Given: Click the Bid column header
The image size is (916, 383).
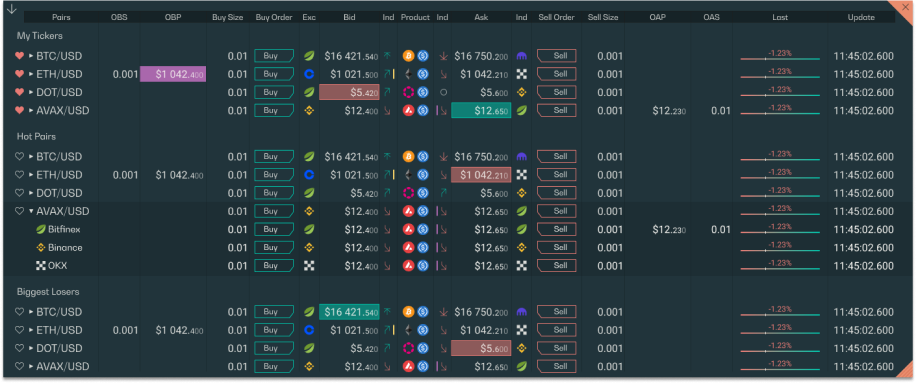Looking at the screenshot, I should click(x=349, y=18).
